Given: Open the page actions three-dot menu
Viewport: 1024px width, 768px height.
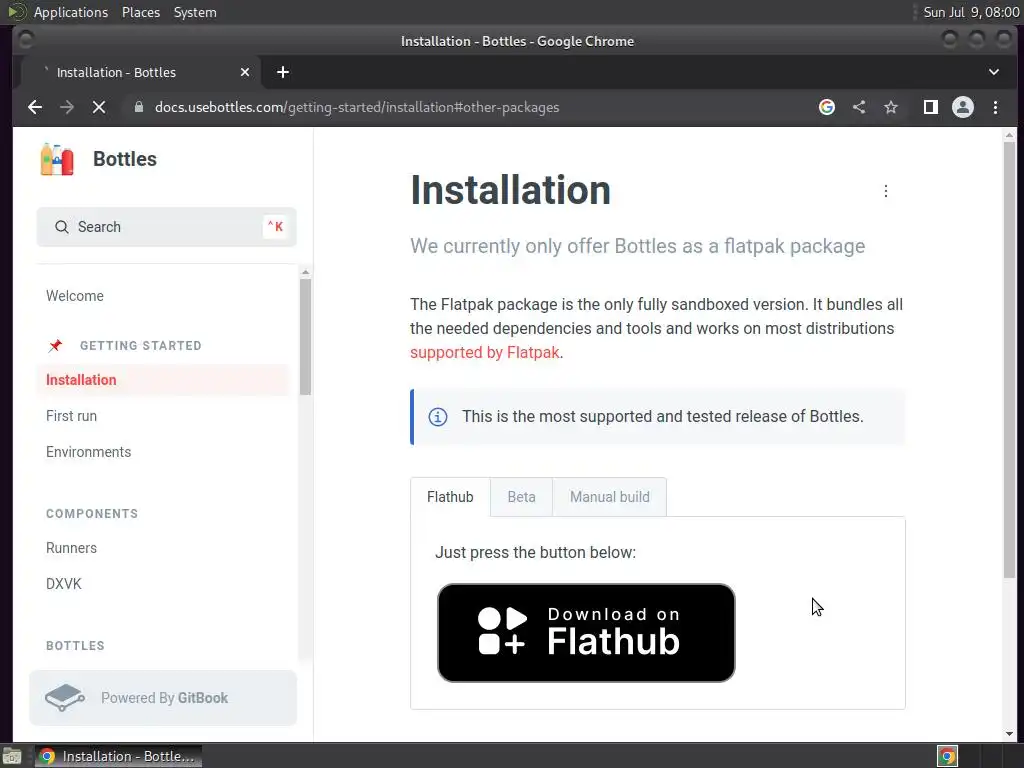Looking at the screenshot, I should (886, 191).
